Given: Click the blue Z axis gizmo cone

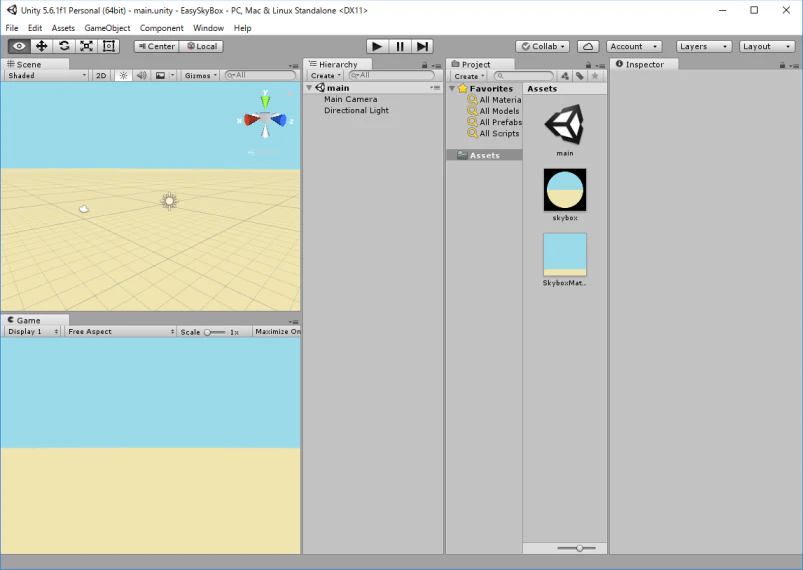Looking at the screenshot, I should point(279,120).
